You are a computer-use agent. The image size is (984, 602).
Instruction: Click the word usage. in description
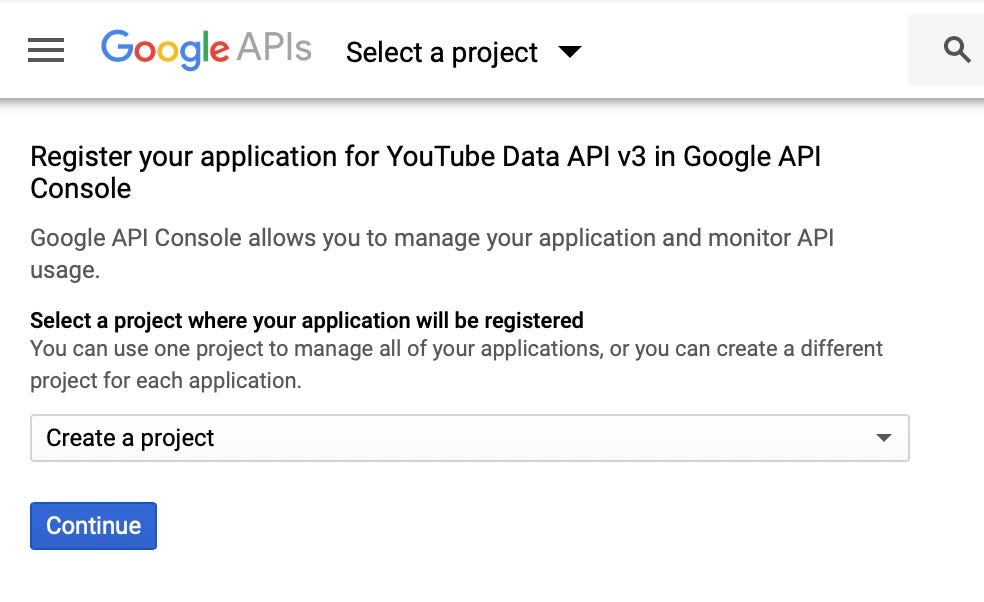coord(65,270)
